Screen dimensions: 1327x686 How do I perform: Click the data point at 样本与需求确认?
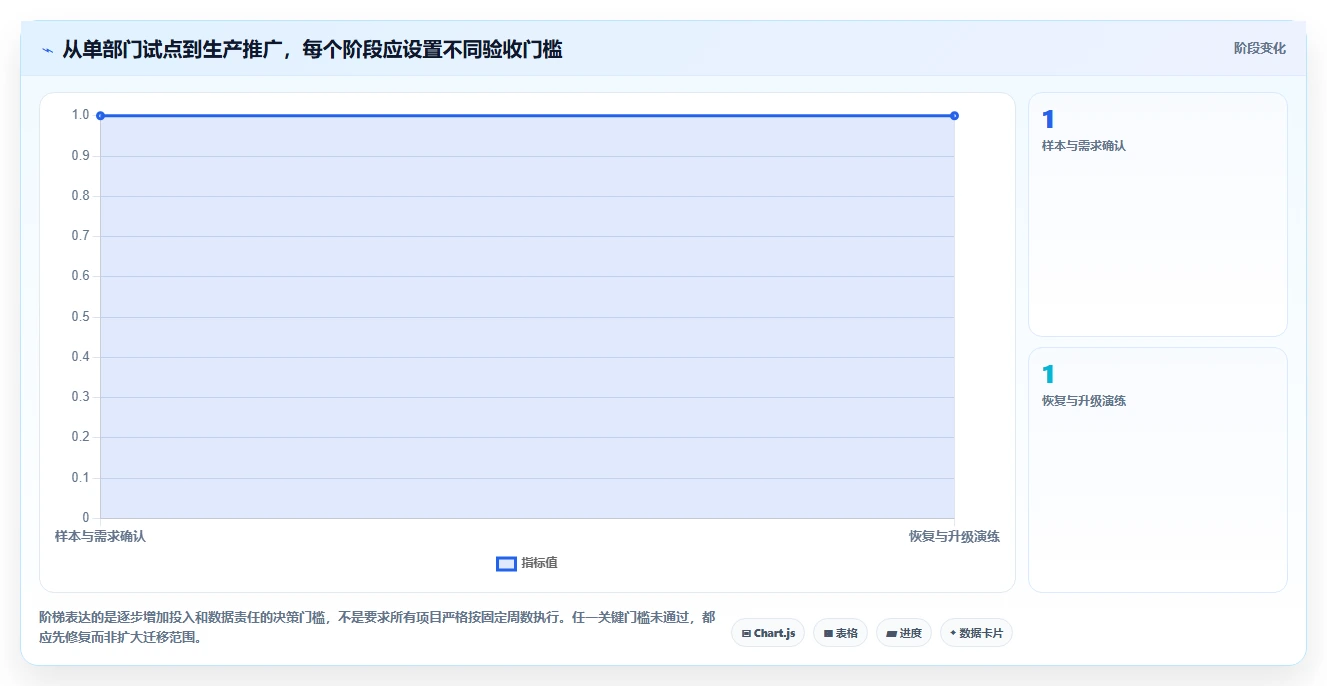[100, 116]
